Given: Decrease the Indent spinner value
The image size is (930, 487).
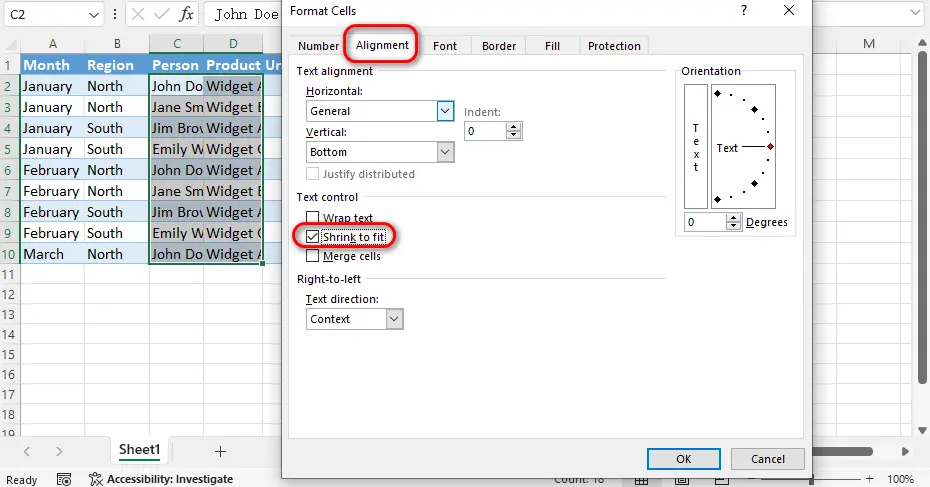Looking at the screenshot, I should click(x=514, y=135).
